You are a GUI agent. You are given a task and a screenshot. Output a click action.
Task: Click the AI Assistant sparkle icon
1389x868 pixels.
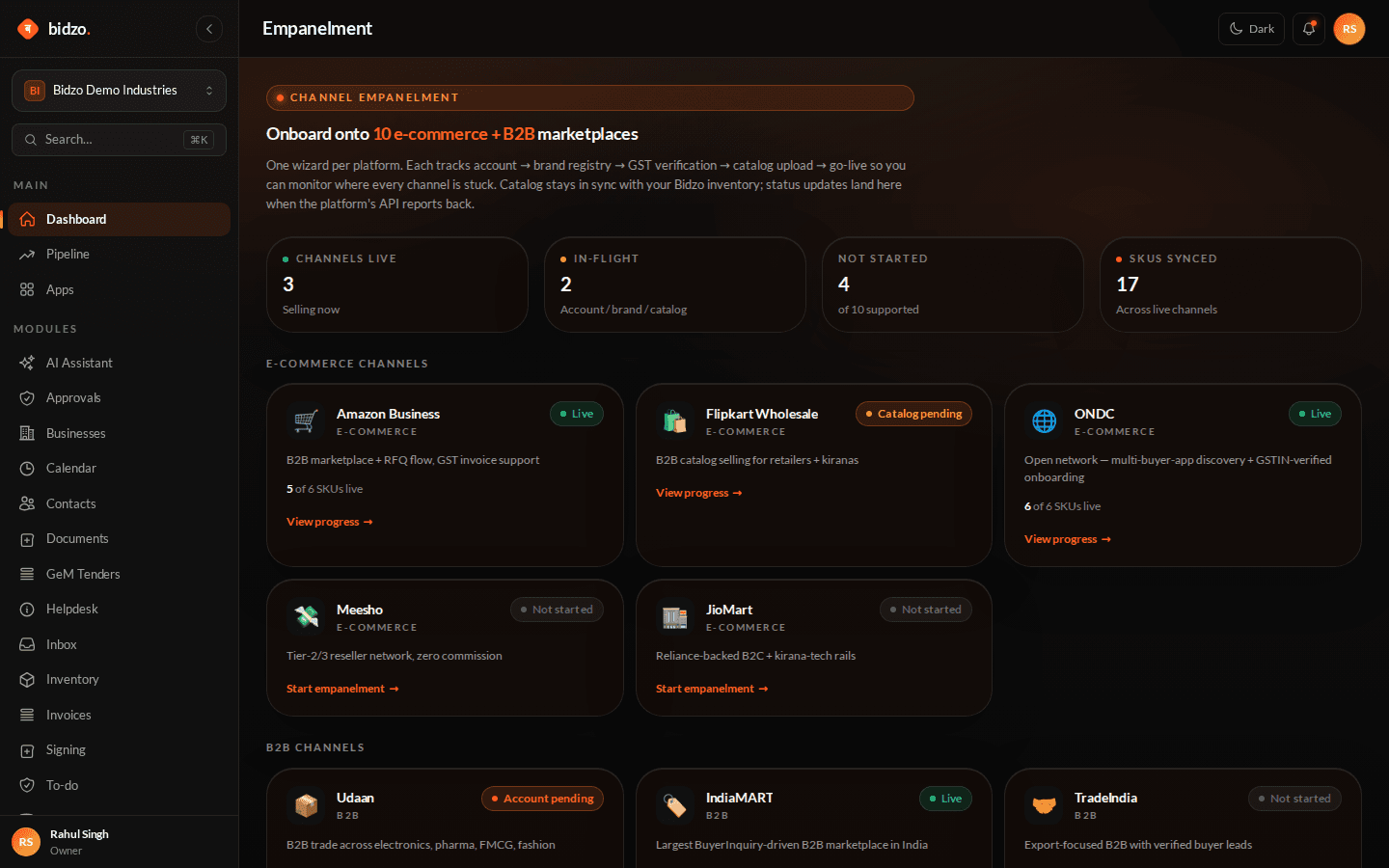[x=27, y=363]
